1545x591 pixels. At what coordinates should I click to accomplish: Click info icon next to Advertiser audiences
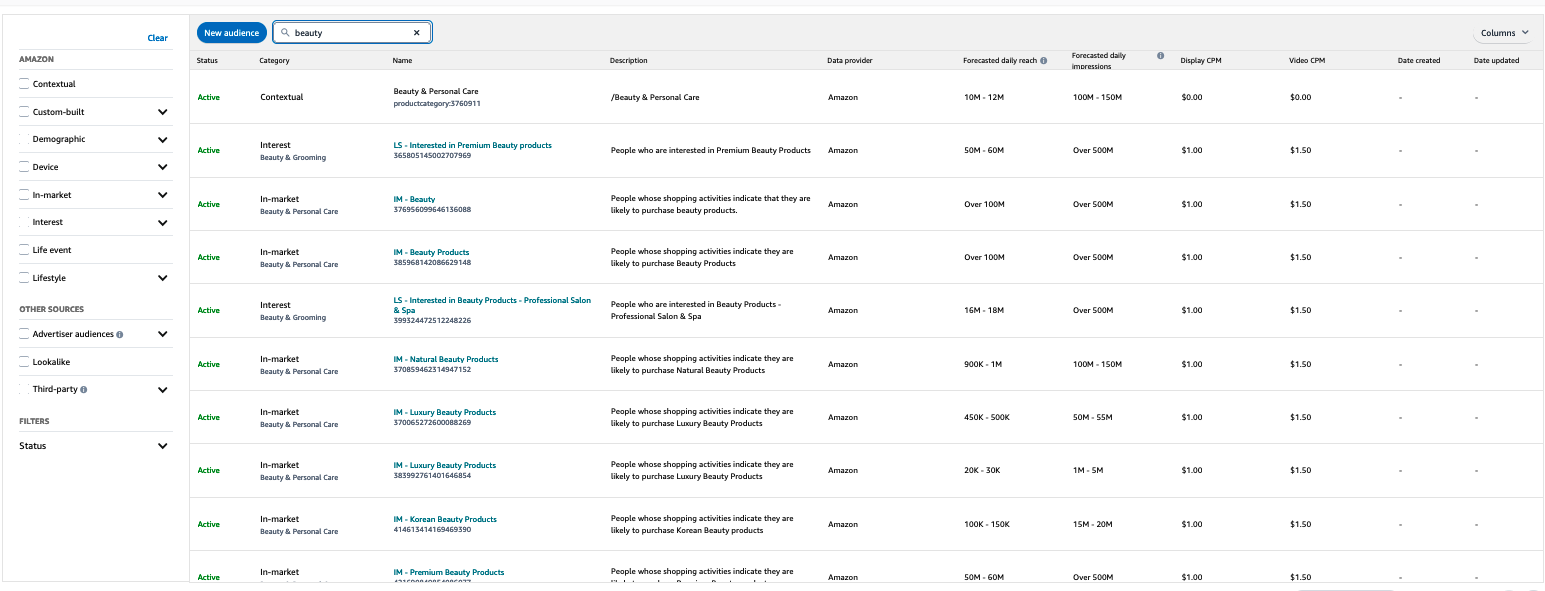click(x=120, y=334)
